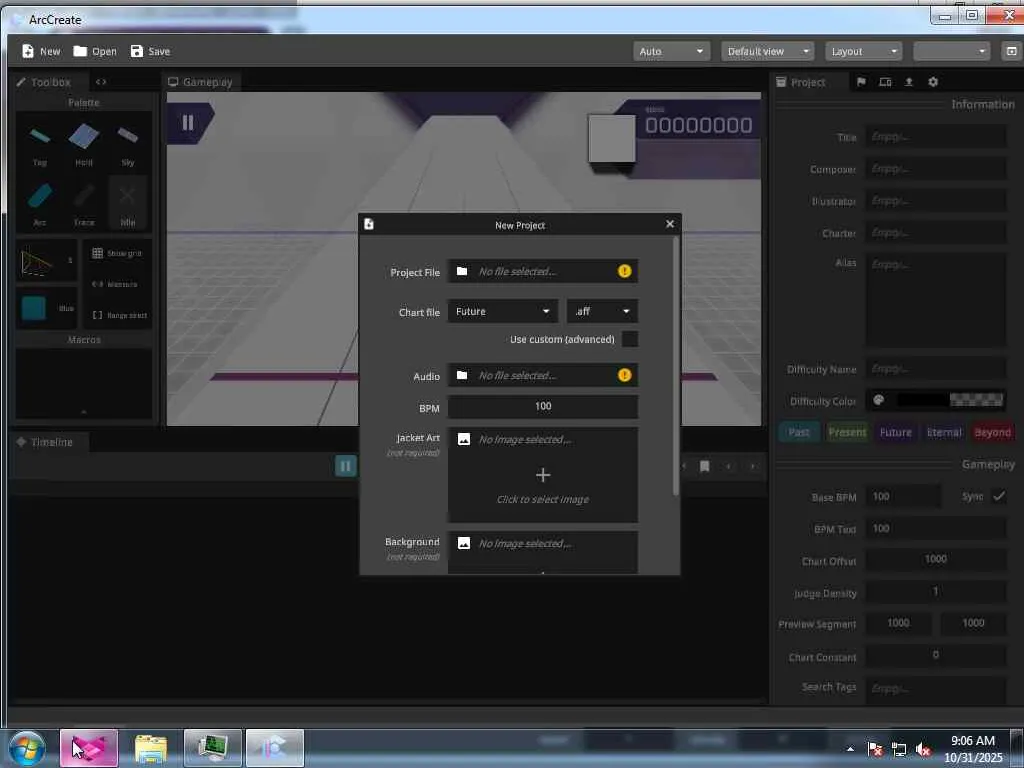The height and width of the screenshot is (768, 1024).
Task: Click the Chart Offset field showing 1000
Action: tap(936, 560)
